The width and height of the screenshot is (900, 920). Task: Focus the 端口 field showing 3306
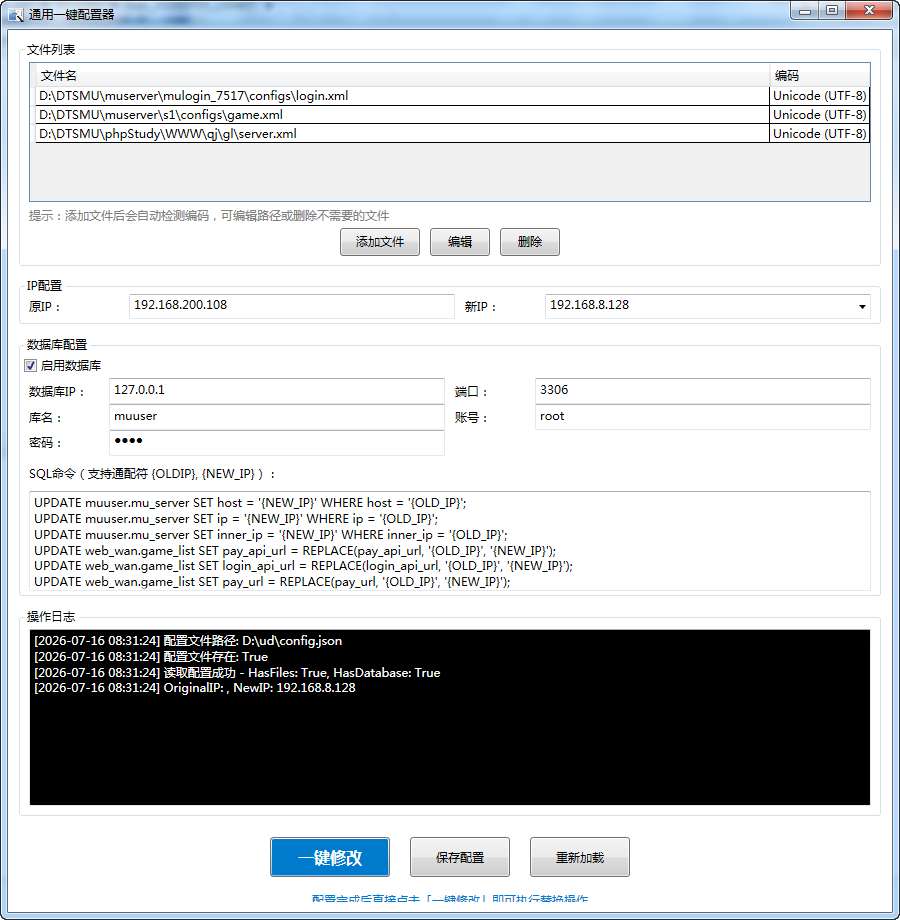click(x=702, y=391)
